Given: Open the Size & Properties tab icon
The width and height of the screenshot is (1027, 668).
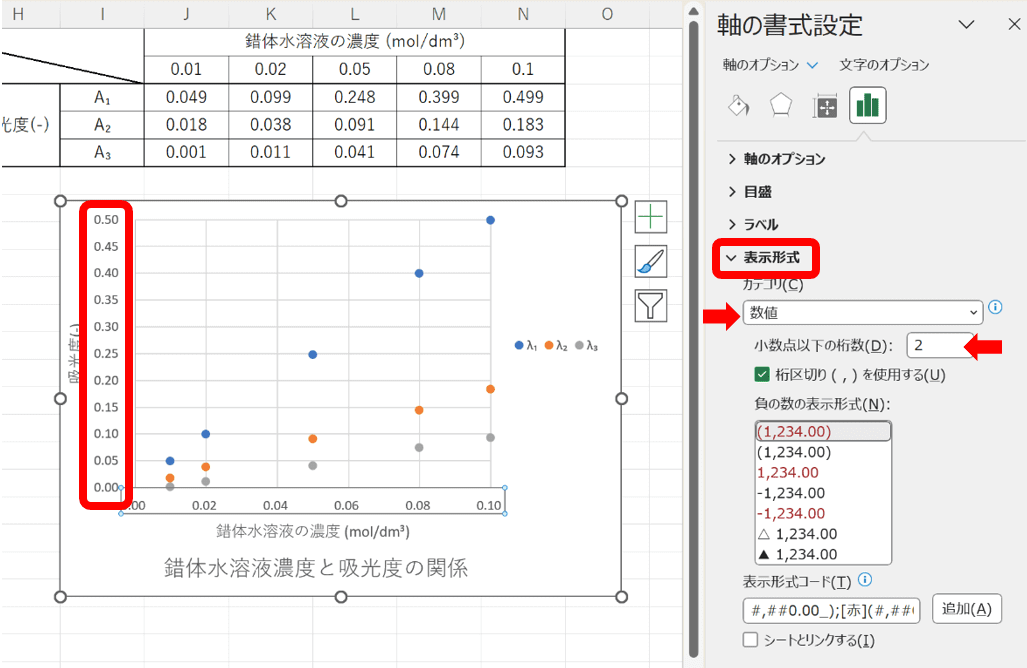Looking at the screenshot, I should tap(825, 106).
